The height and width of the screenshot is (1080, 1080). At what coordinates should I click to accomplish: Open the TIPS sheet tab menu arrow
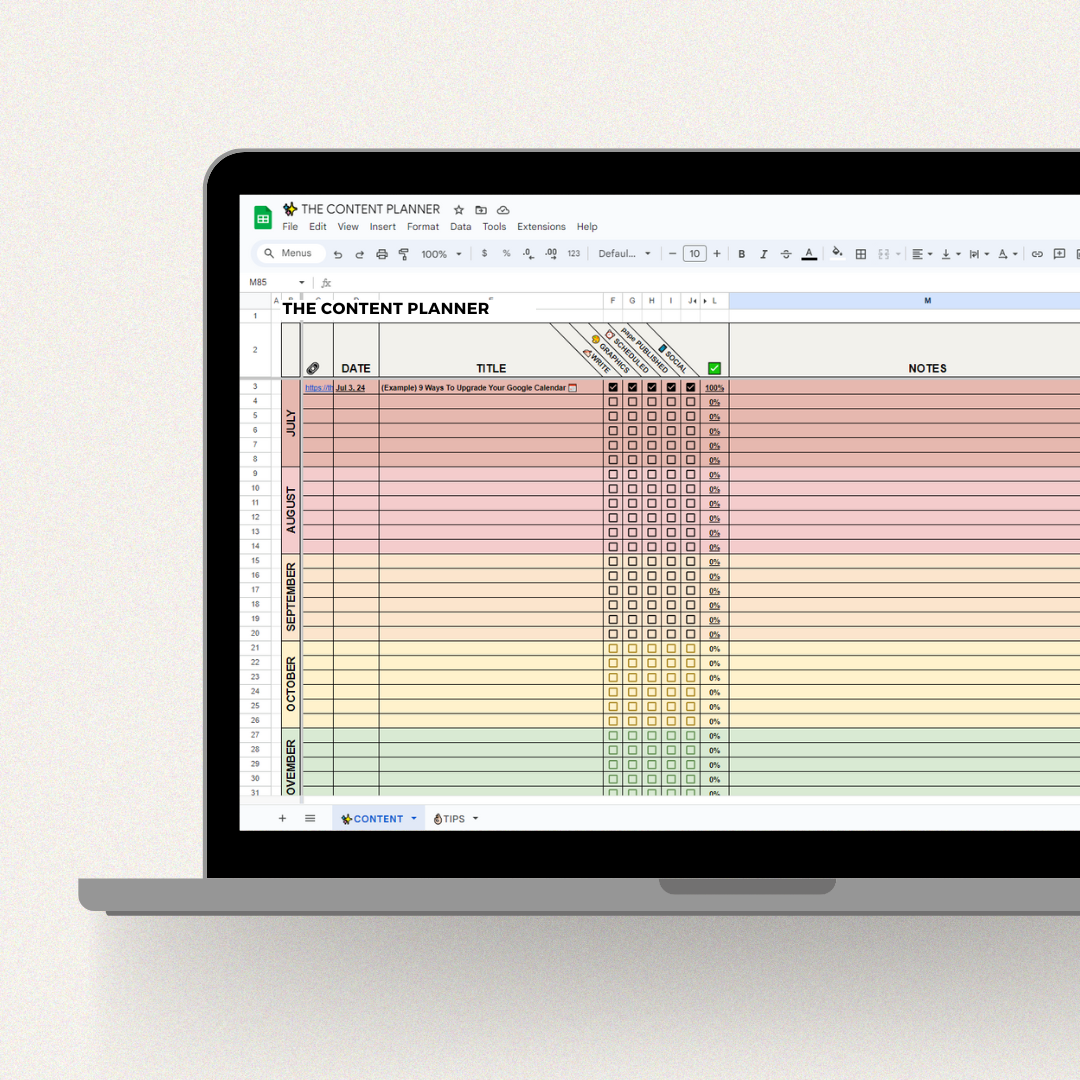475,818
